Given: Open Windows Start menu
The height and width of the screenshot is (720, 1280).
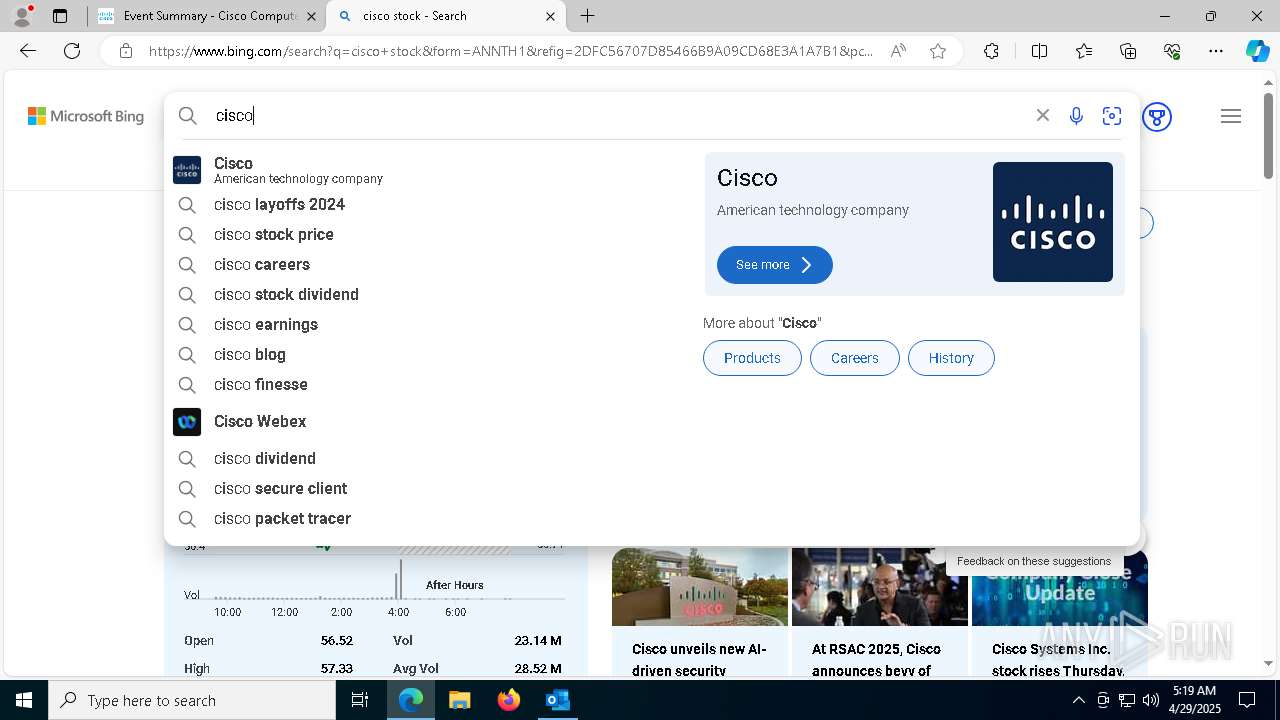Looking at the screenshot, I should point(24,700).
